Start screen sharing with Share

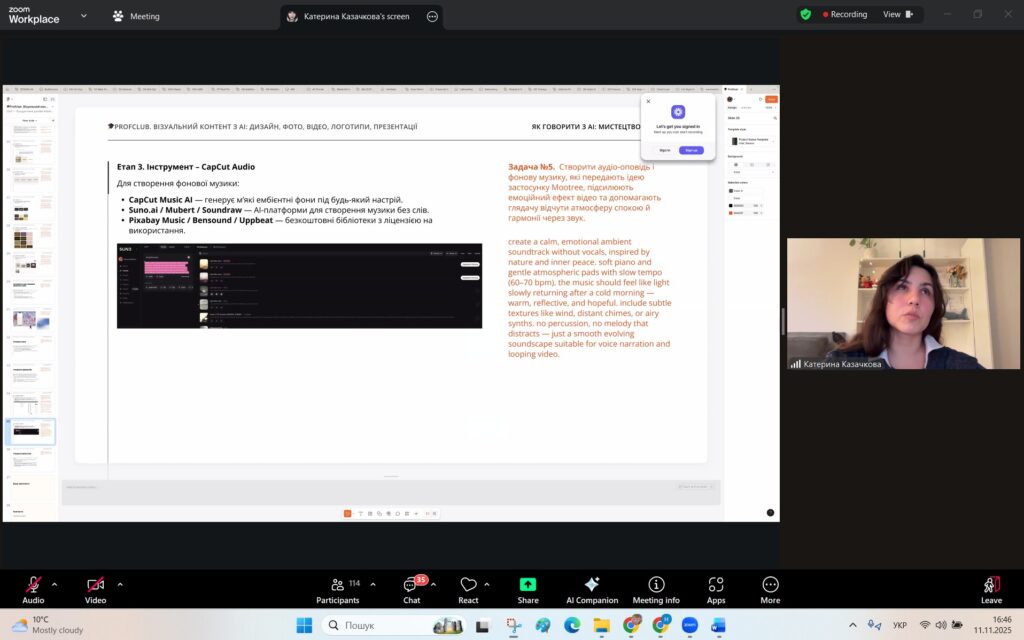point(528,585)
